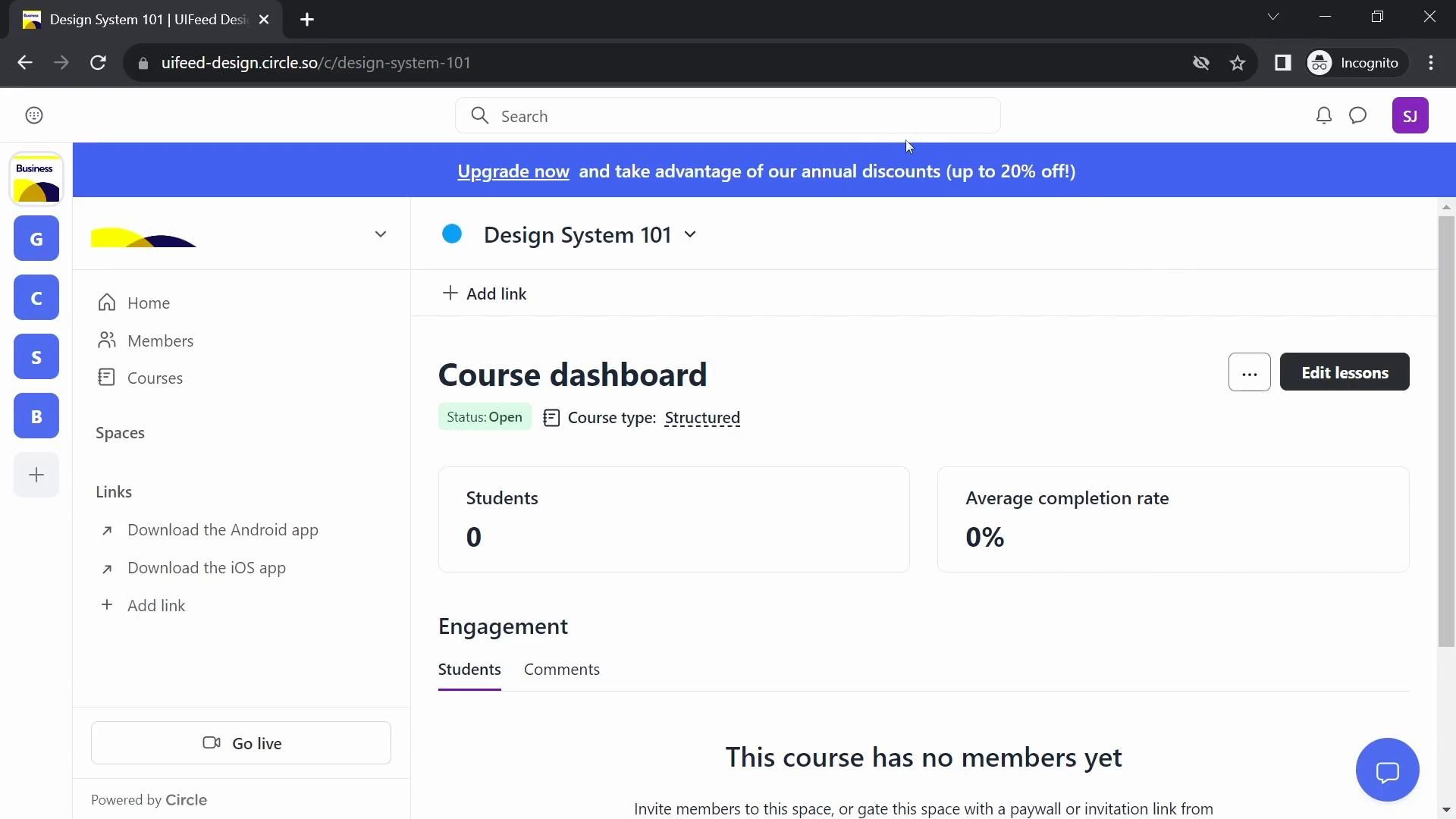Open the three-dot course options menu
The width and height of the screenshot is (1456, 819).
coord(1249,373)
